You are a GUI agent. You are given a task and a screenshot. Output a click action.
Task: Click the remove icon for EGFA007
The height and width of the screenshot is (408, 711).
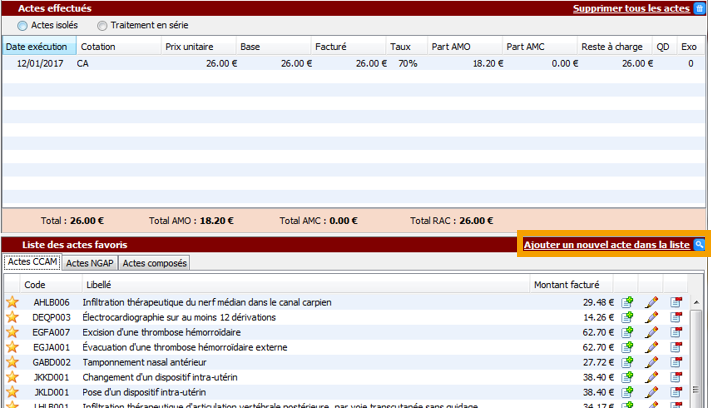click(x=677, y=332)
